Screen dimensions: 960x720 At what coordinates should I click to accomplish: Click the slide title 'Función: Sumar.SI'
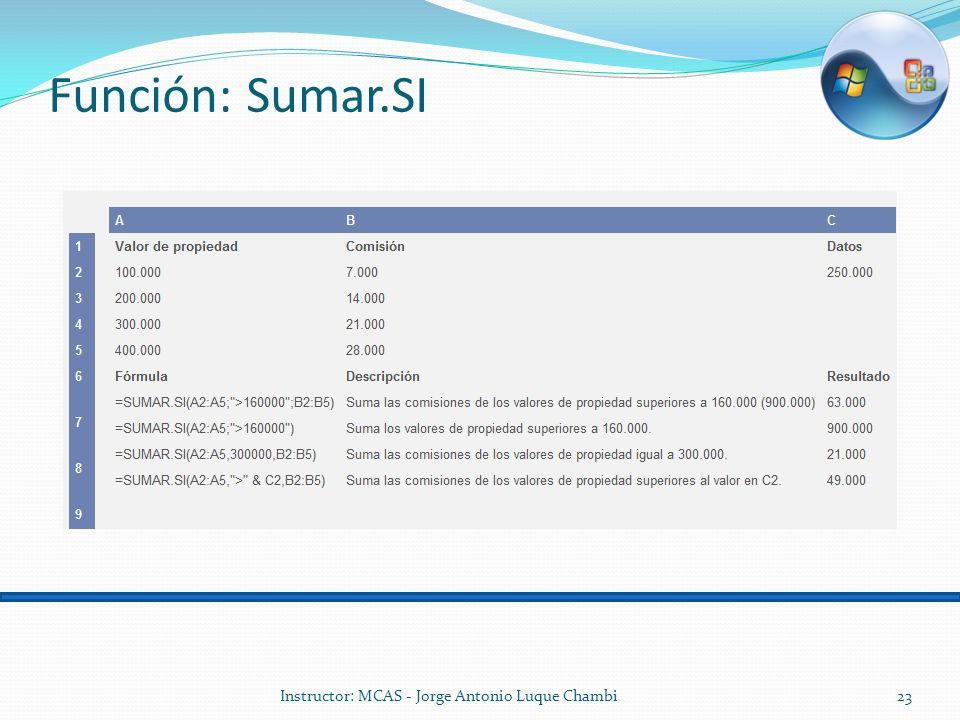coord(238,96)
